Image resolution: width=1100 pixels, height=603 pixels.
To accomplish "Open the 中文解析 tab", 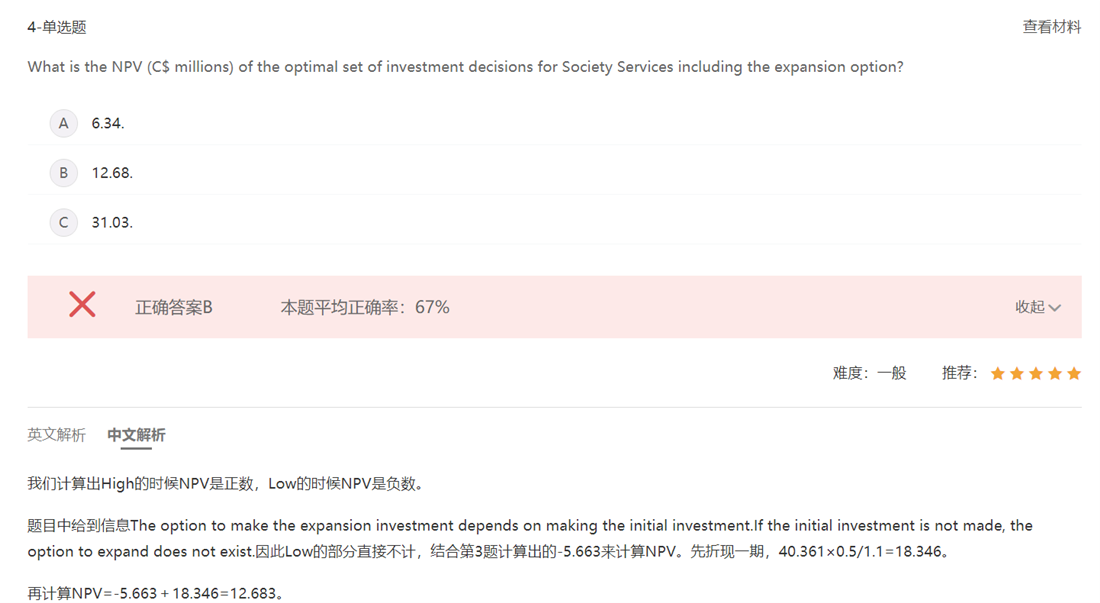I will pyautogui.click(x=136, y=435).
